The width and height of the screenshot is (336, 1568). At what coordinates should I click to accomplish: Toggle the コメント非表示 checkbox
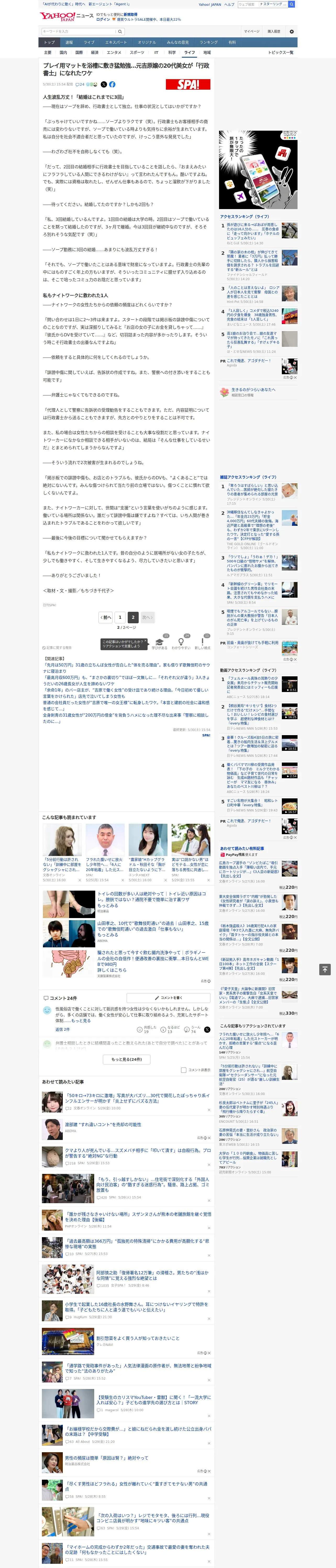183,1070
